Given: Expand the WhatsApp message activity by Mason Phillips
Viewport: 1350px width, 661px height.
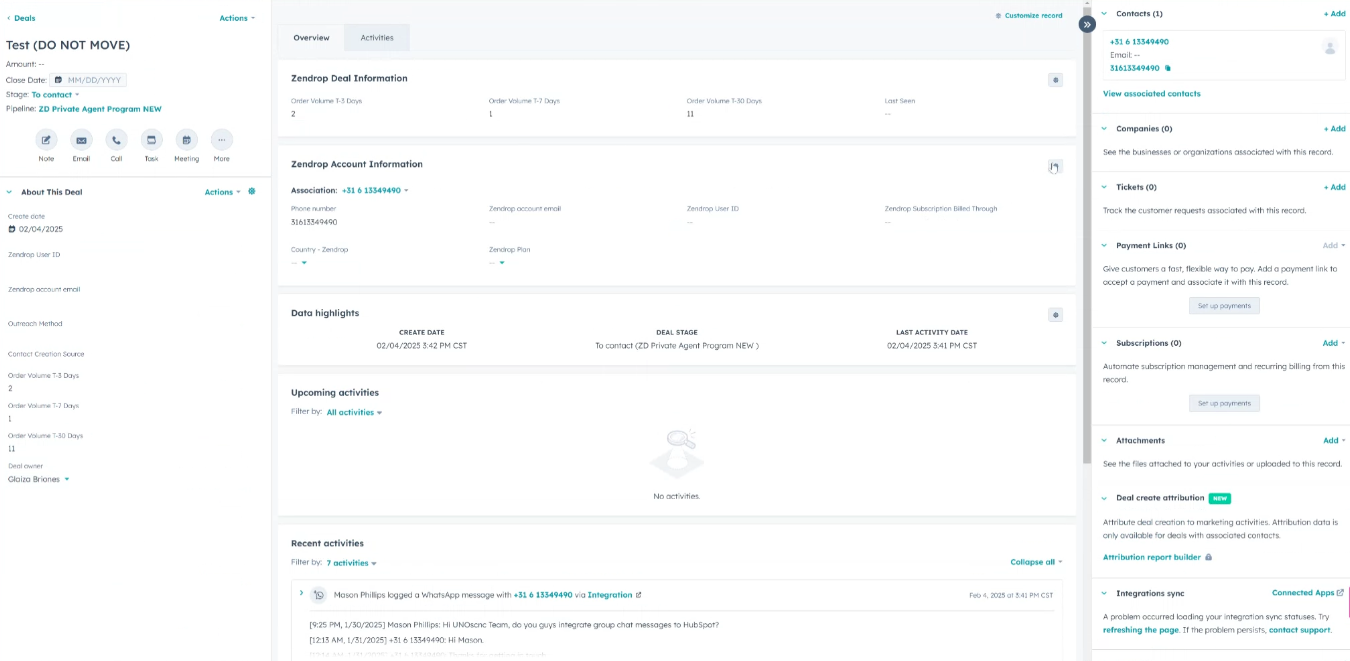Looking at the screenshot, I should [301, 594].
